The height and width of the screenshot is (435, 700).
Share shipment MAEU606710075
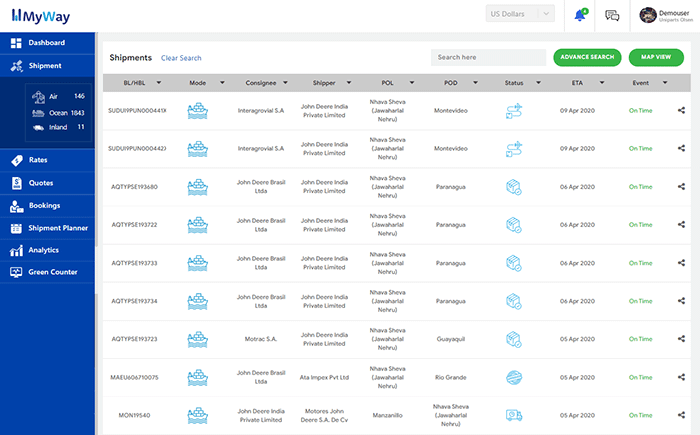pos(681,377)
